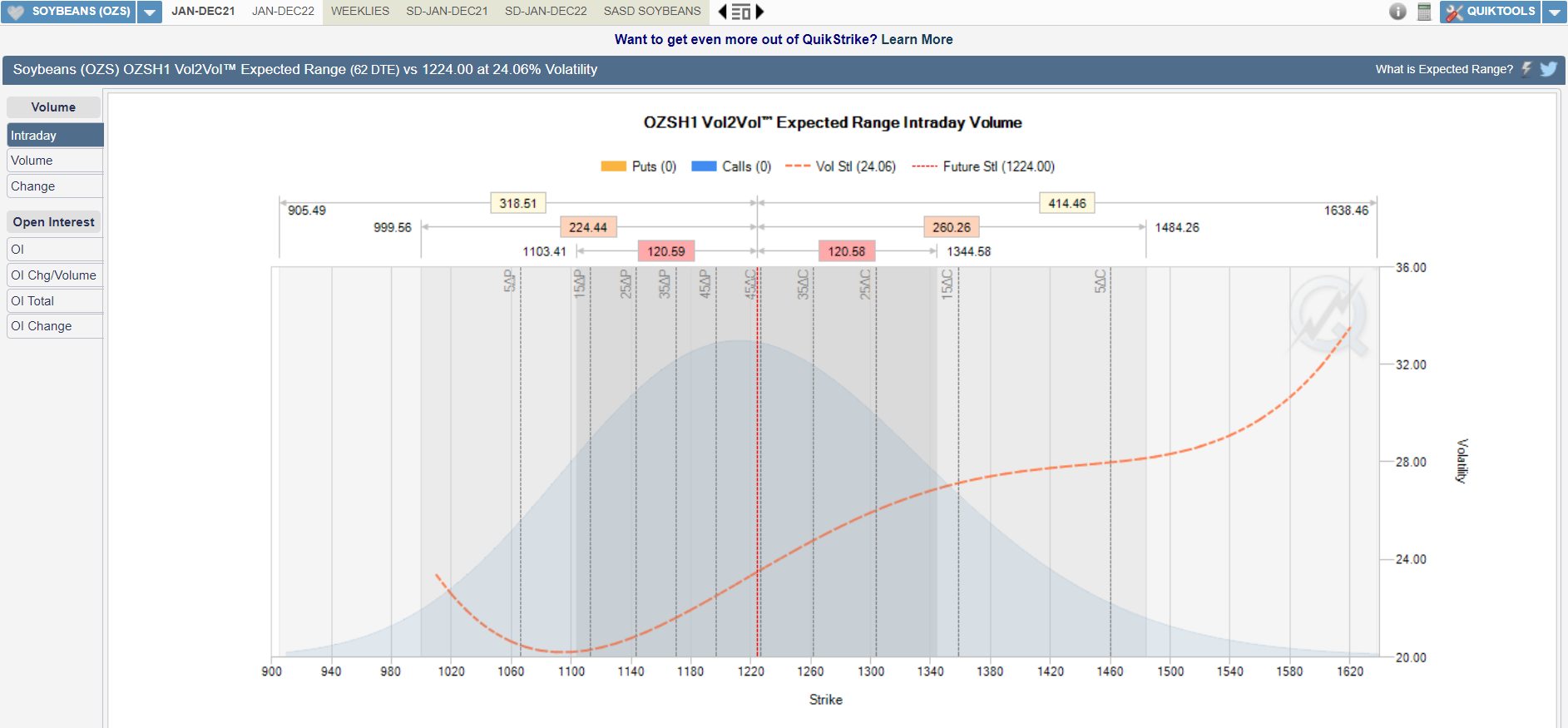Open the calculator icon
Viewport: 1568px width, 728px height.
coord(1424,12)
